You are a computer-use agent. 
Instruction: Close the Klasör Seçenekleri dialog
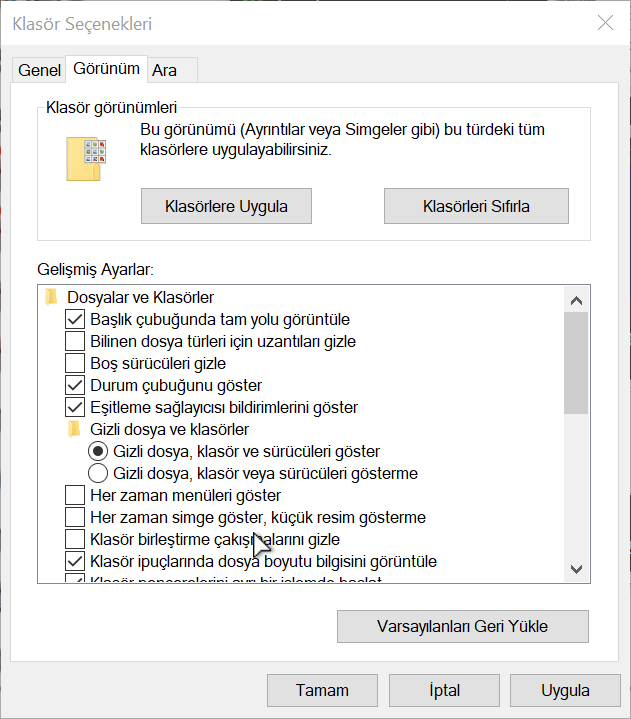605,22
